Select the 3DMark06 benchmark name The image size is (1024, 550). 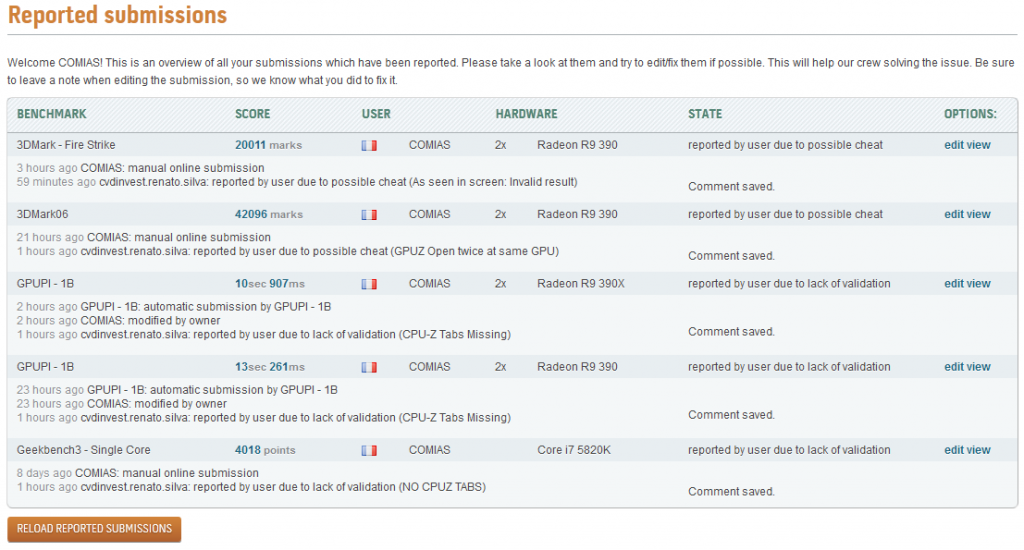point(42,214)
